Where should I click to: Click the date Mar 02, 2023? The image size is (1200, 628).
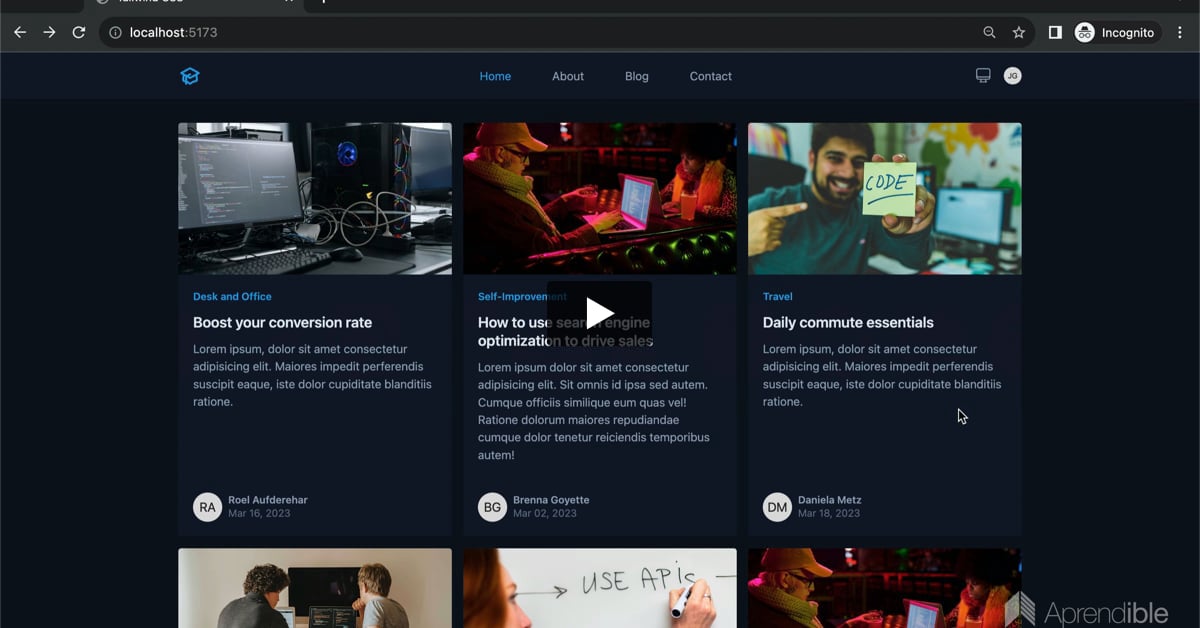545,513
